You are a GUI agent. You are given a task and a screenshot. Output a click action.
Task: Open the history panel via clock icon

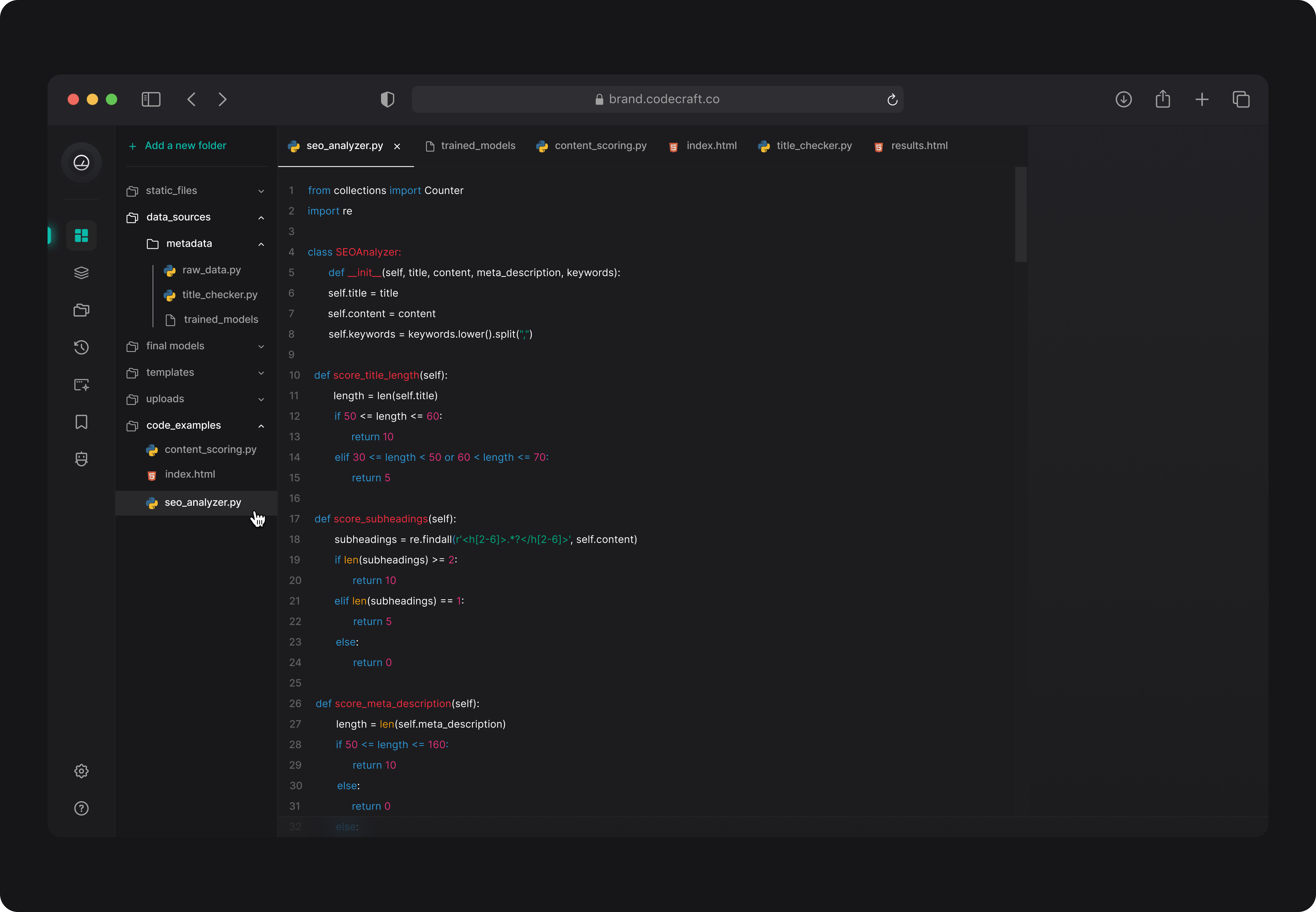[x=81, y=347]
